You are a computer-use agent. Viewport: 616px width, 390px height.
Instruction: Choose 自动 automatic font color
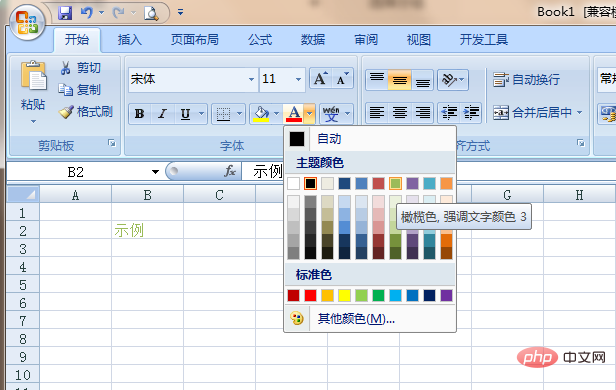pyautogui.click(x=370, y=139)
